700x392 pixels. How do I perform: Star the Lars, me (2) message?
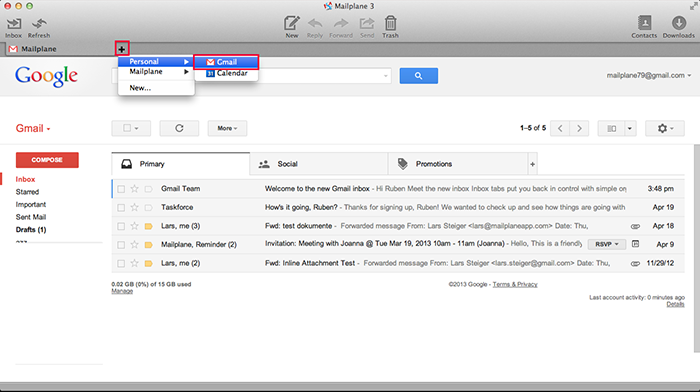(x=134, y=263)
